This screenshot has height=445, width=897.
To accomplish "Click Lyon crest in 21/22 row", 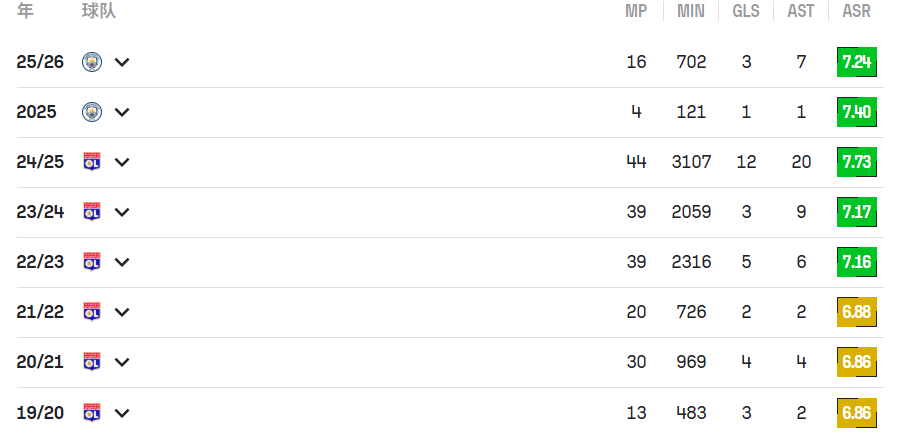I will coord(92,312).
